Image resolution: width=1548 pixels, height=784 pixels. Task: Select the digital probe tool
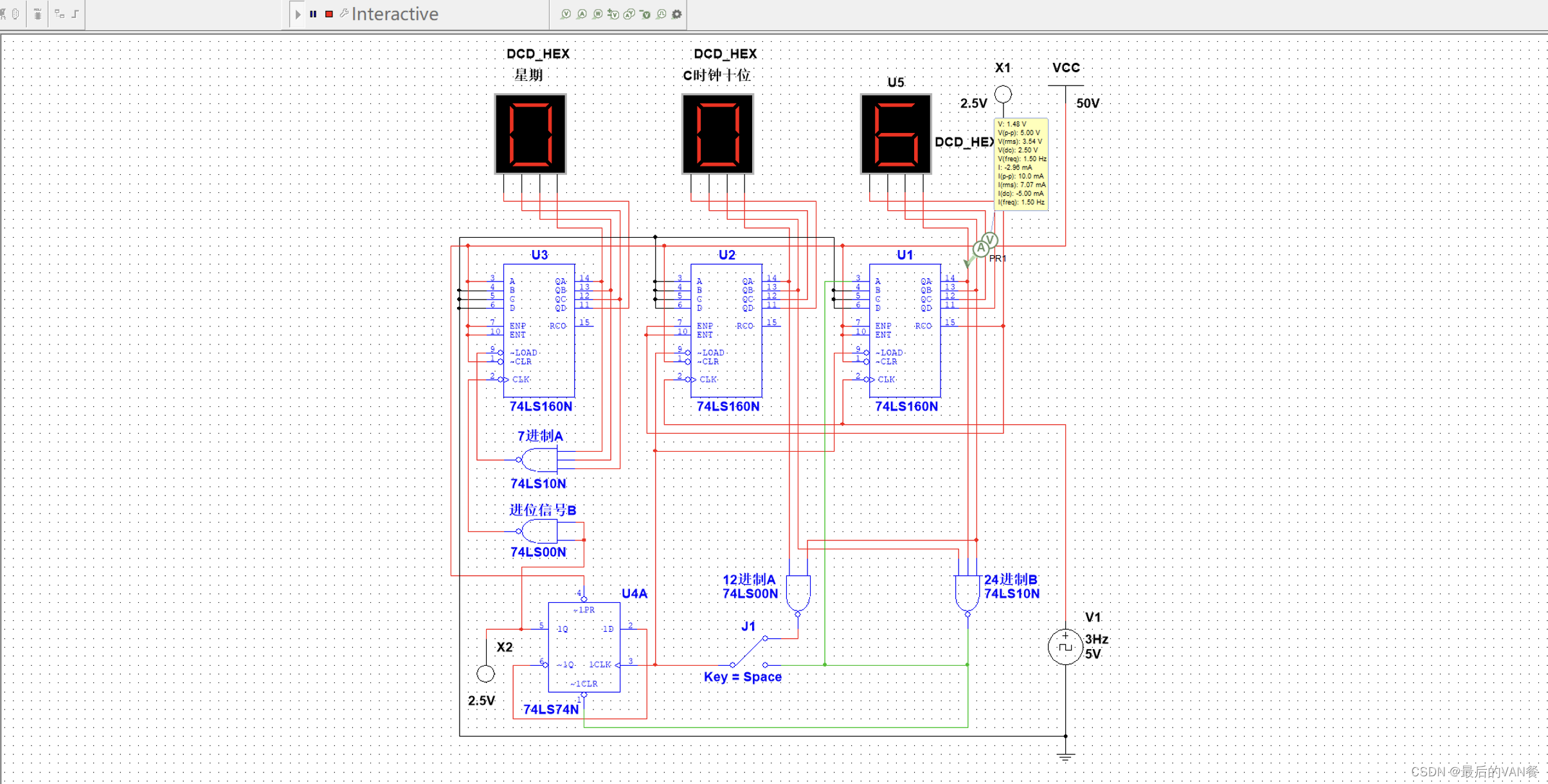pos(661,14)
